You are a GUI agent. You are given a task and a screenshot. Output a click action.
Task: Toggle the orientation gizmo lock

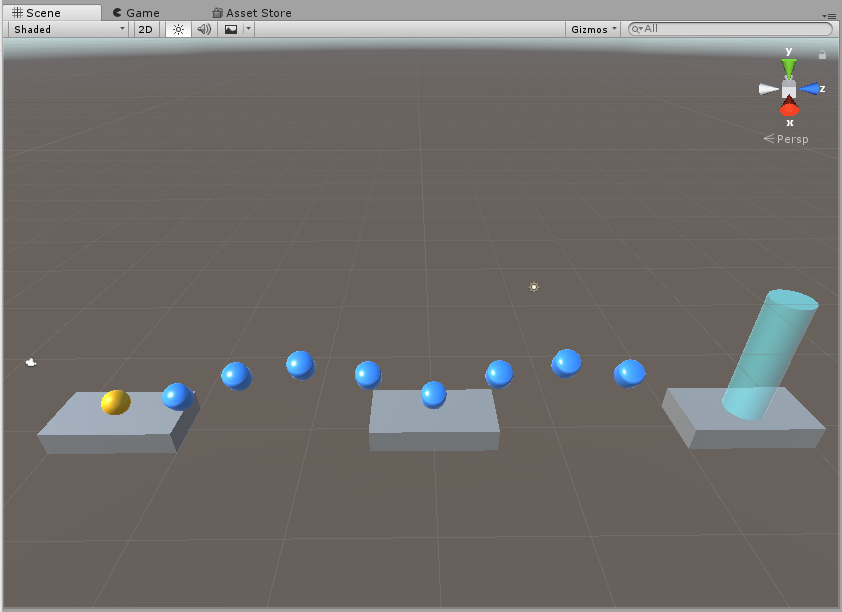pos(822,54)
